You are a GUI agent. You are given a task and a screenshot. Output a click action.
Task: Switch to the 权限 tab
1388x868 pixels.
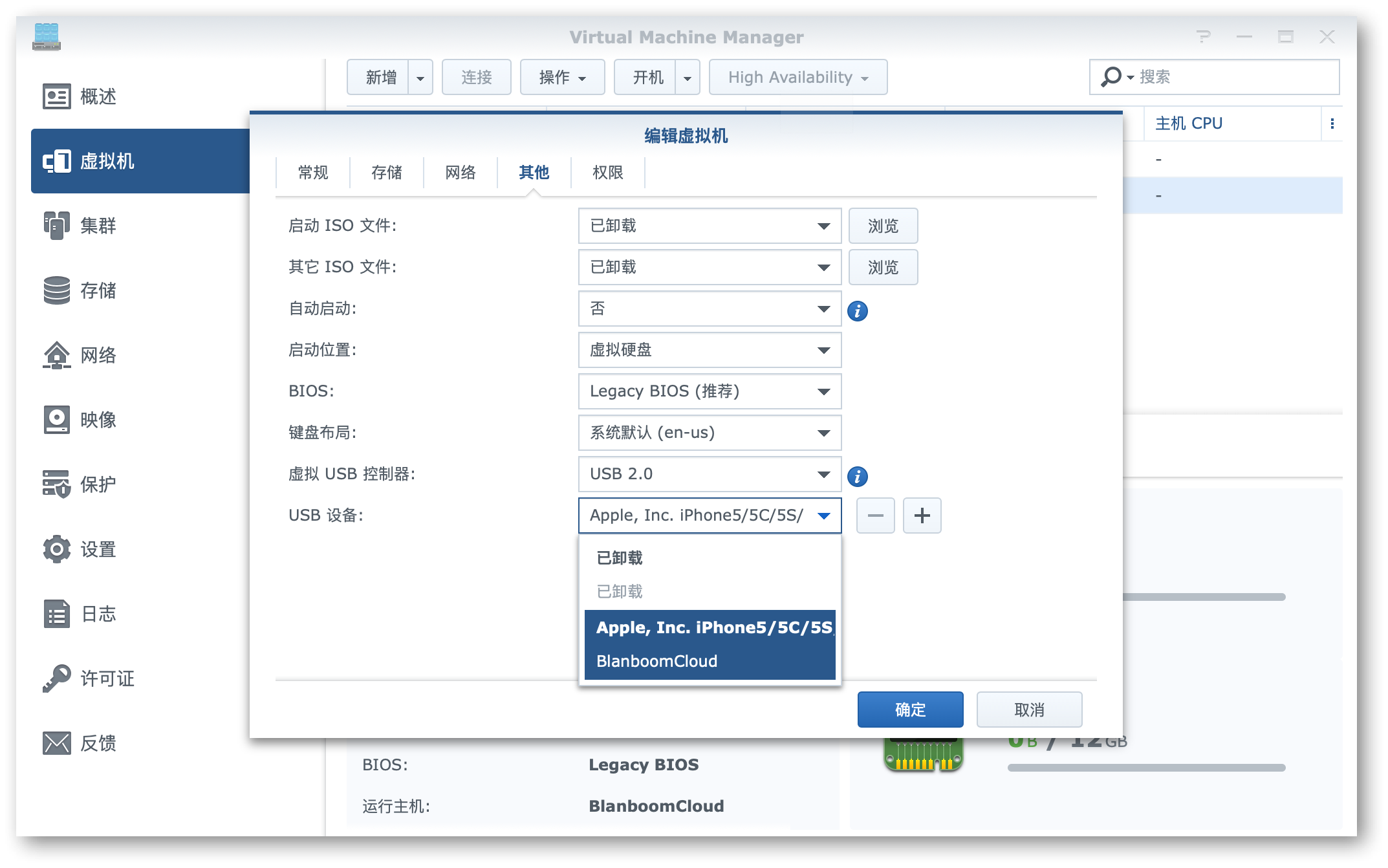(607, 173)
